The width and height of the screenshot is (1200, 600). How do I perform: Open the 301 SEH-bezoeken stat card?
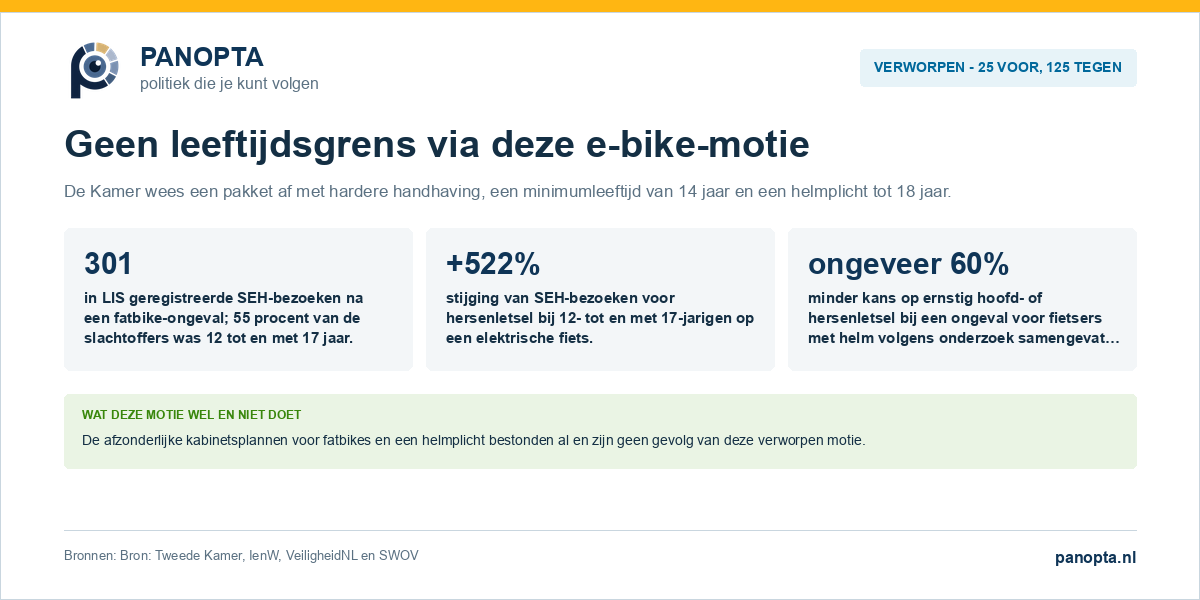238,299
